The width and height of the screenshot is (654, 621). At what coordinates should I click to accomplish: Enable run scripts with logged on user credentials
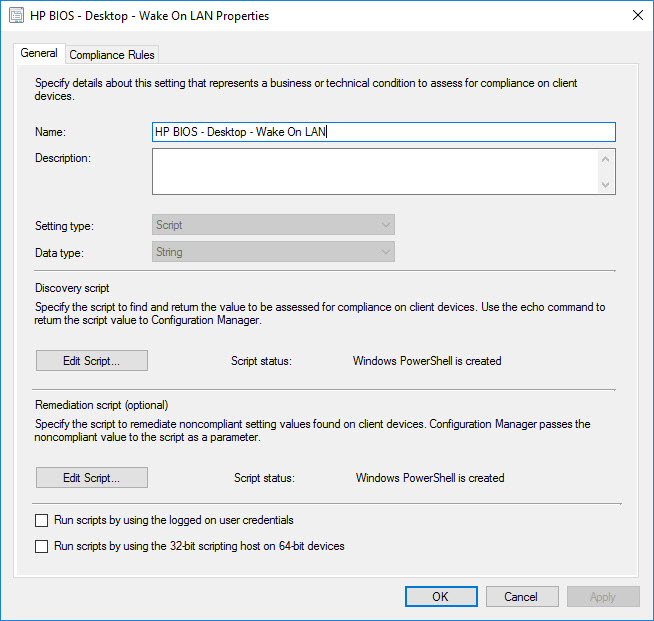41,520
